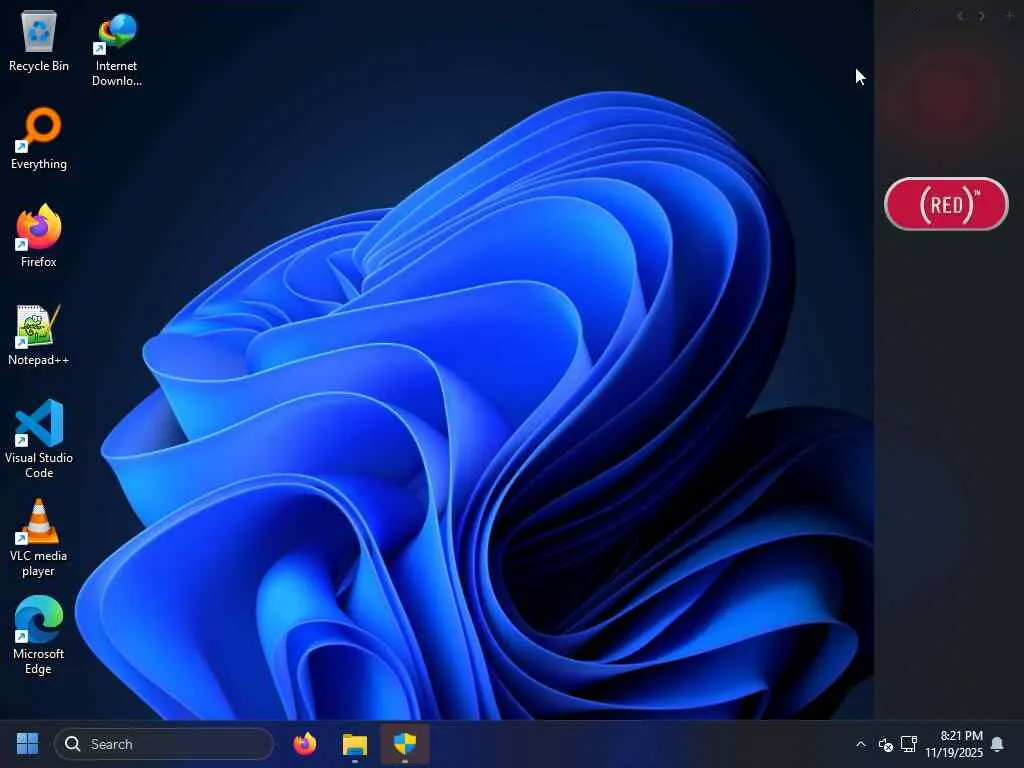Click the muted volume tray icon
The image size is (1024, 768).
[x=886, y=744]
